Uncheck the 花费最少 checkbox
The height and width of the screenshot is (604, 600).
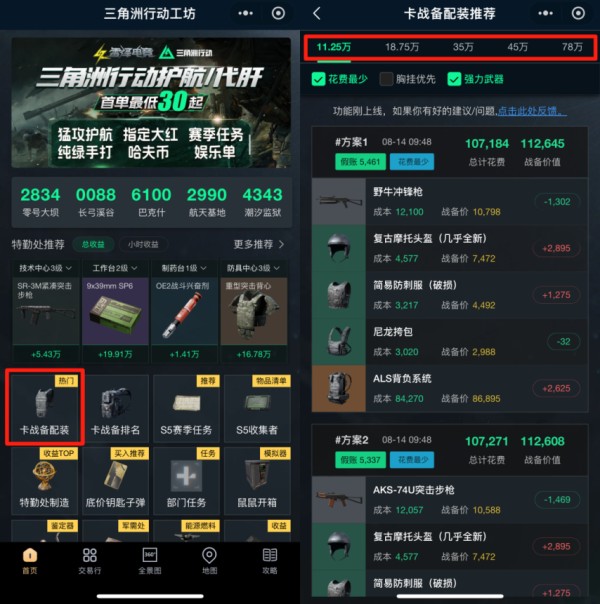tap(318, 79)
